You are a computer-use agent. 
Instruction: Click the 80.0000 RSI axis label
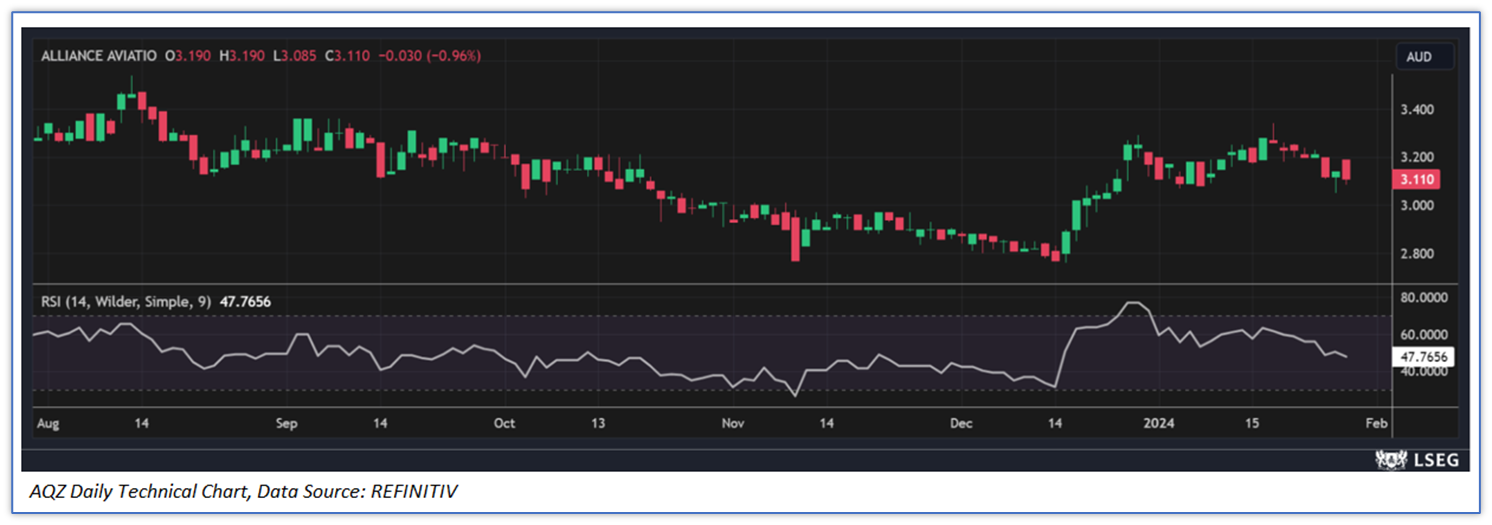(x=1424, y=297)
